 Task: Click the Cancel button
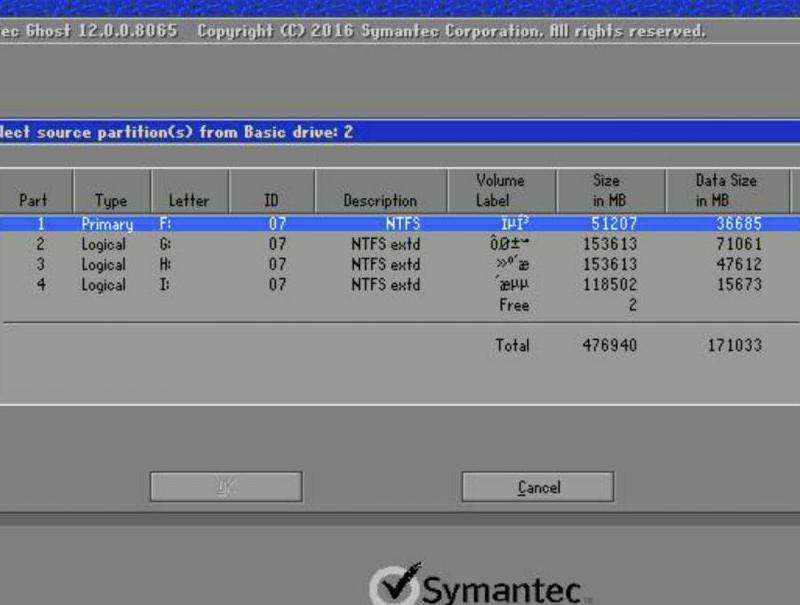coord(538,487)
